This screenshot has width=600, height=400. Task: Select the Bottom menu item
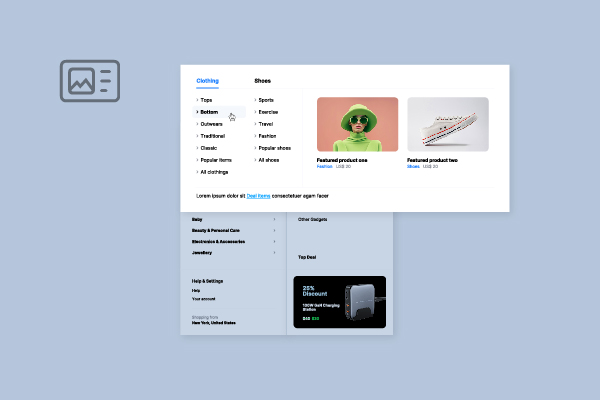[x=209, y=112]
